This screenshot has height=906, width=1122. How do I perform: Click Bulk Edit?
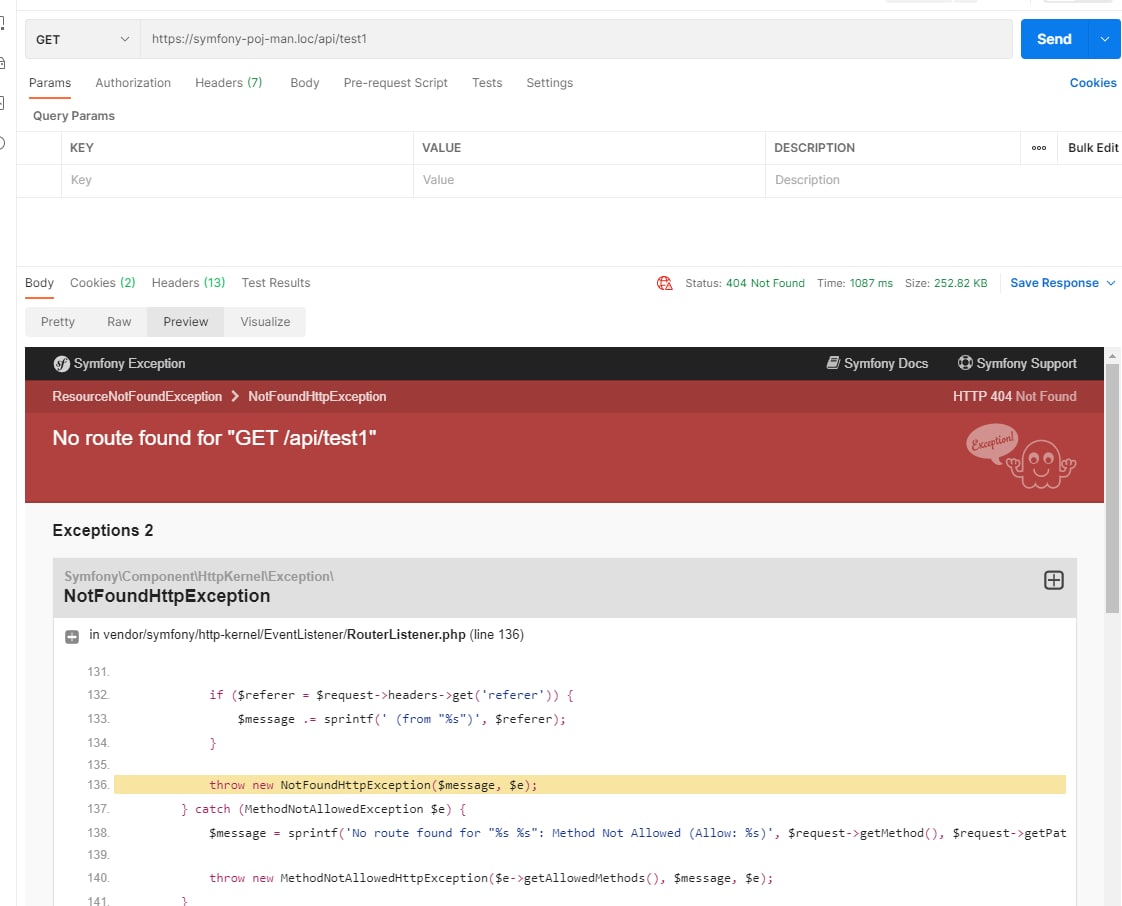tap(1093, 148)
